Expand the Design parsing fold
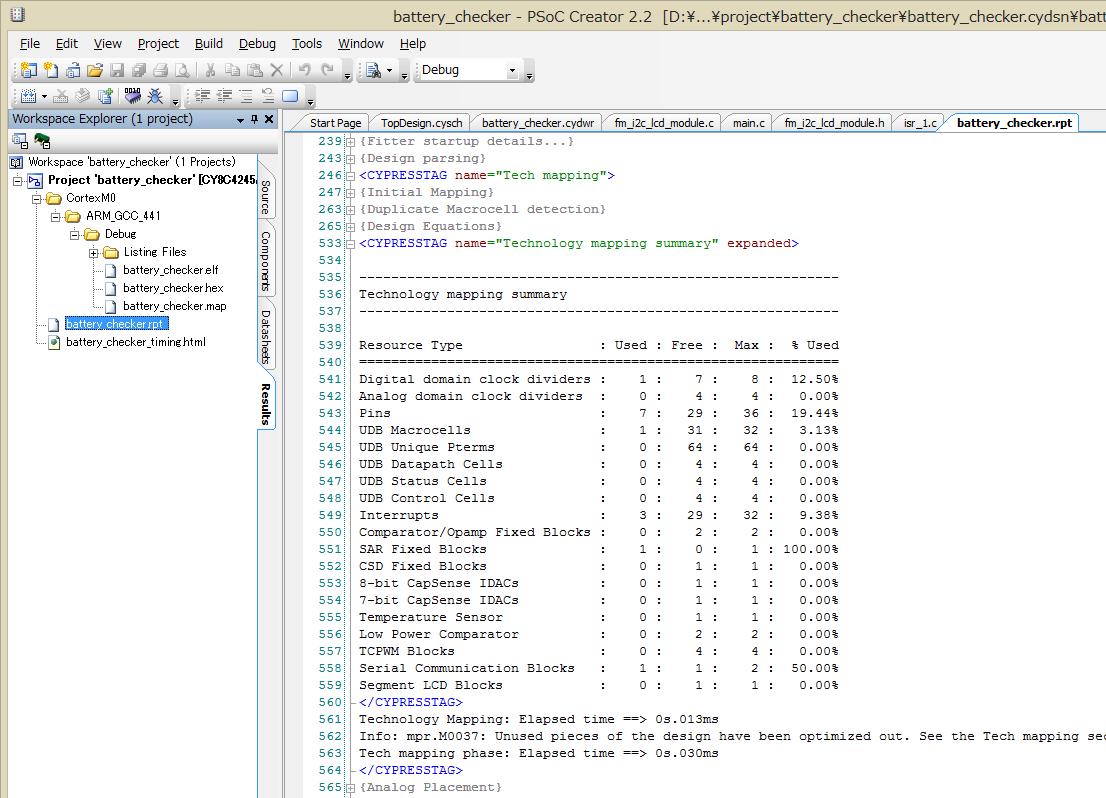 coord(350,159)
